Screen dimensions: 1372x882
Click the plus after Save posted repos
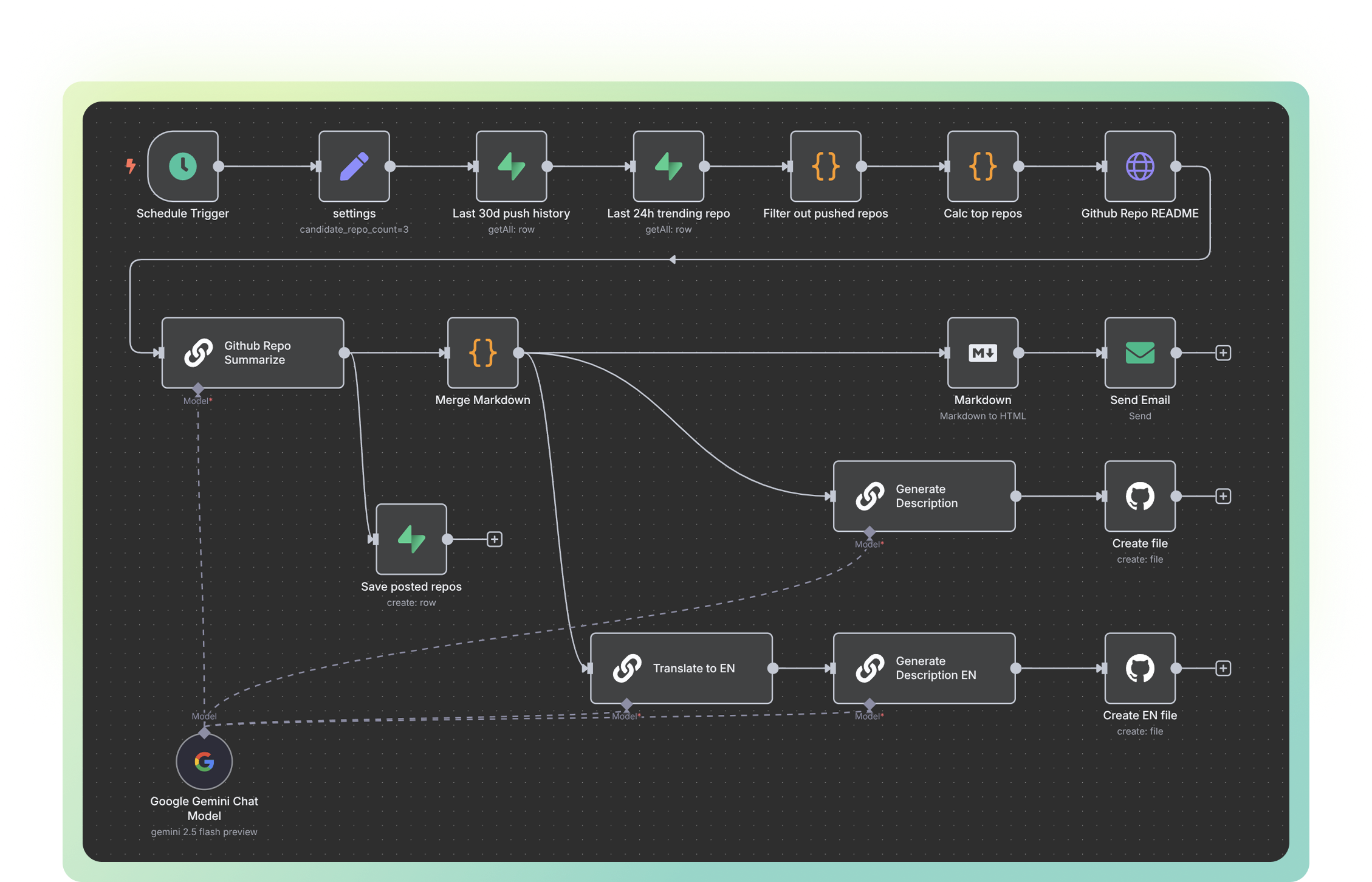495,539
